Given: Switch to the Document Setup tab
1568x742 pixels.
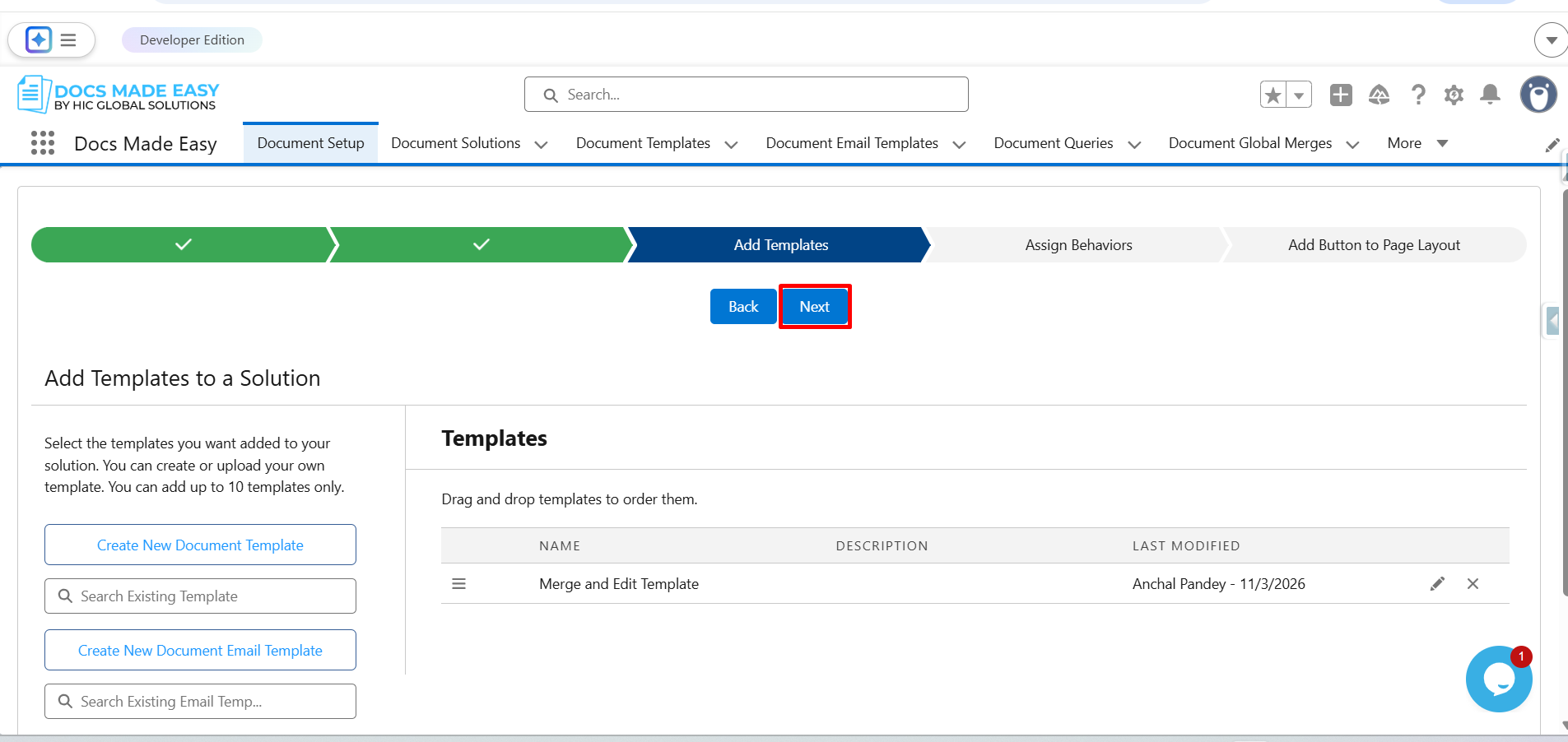Looking at the screenshot, I should coord(310,143).
